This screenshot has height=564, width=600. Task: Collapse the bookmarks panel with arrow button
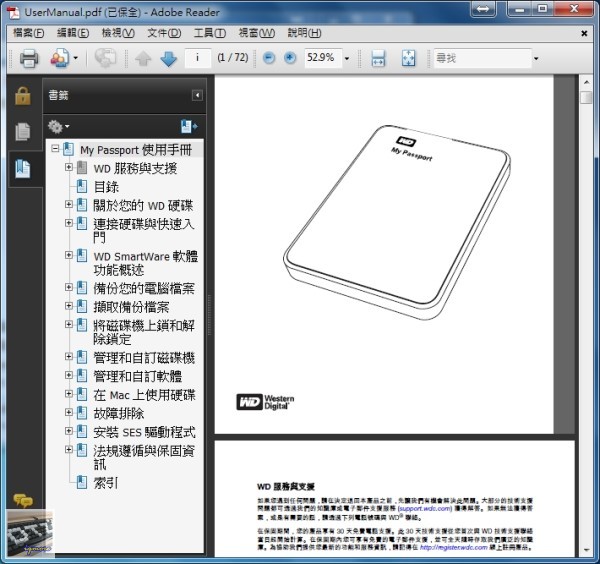point(197,95)
